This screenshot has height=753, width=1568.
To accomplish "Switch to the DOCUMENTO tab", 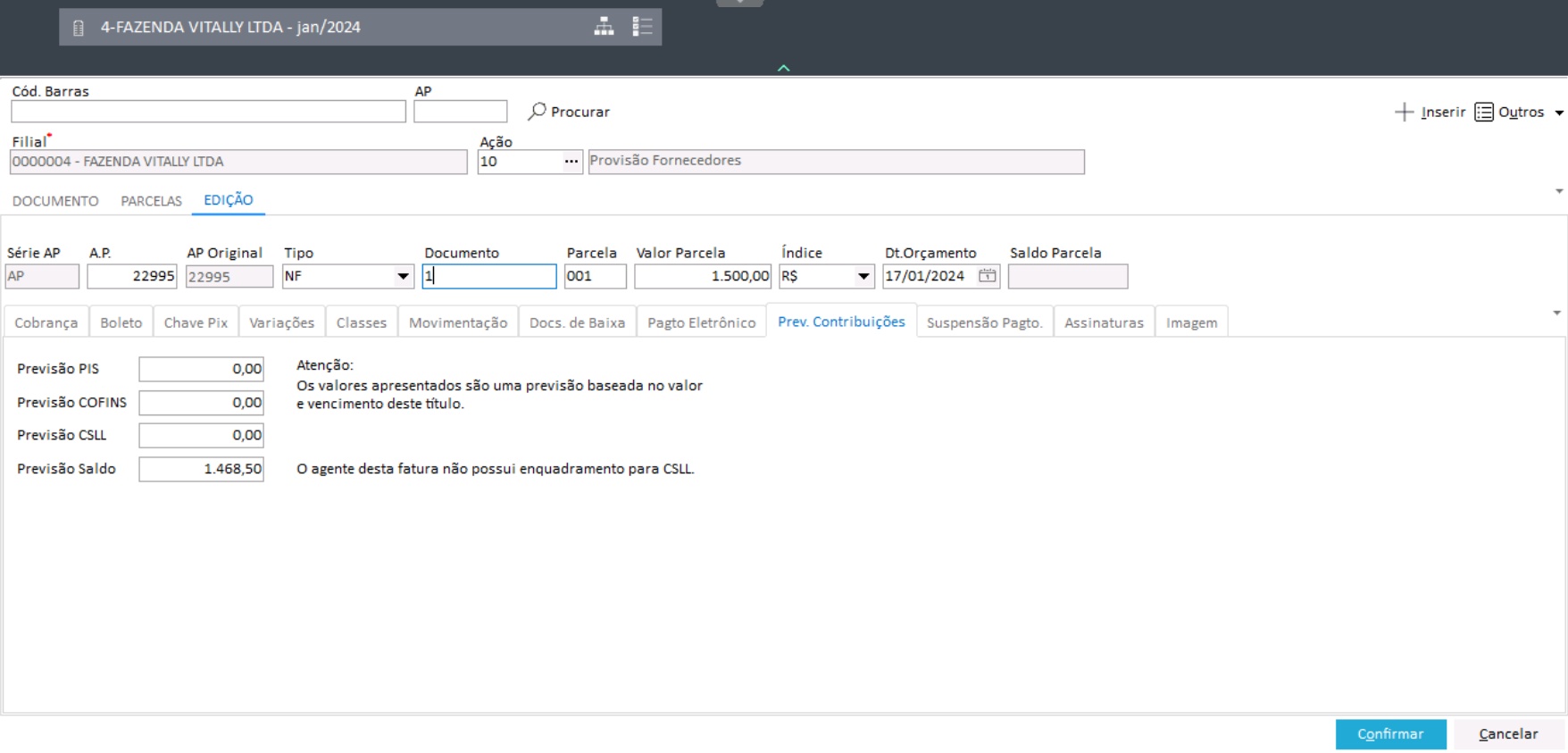I will click(55, 201).
